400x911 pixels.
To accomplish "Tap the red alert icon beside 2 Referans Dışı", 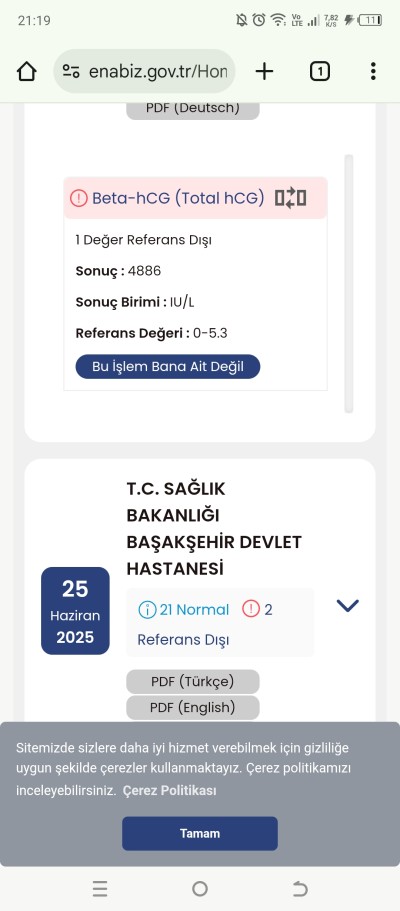I will 251,609.
